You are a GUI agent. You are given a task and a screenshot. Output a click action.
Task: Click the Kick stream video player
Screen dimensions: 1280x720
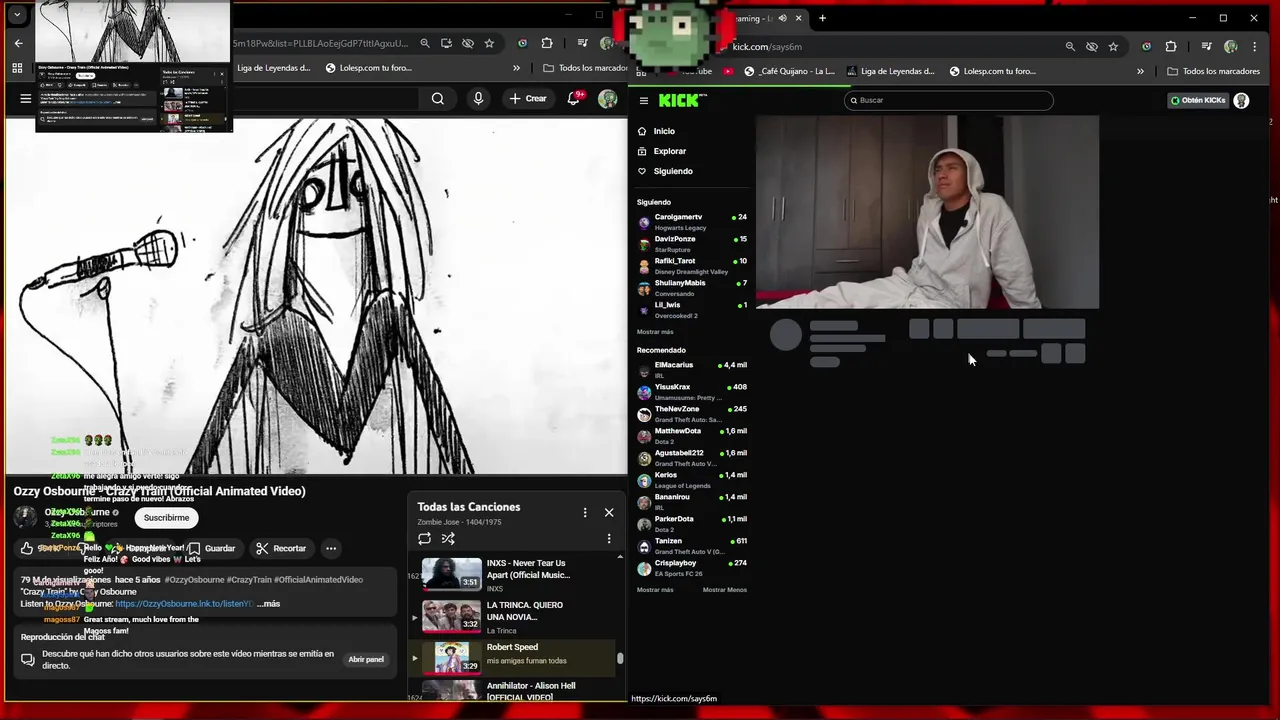[927, 212]
